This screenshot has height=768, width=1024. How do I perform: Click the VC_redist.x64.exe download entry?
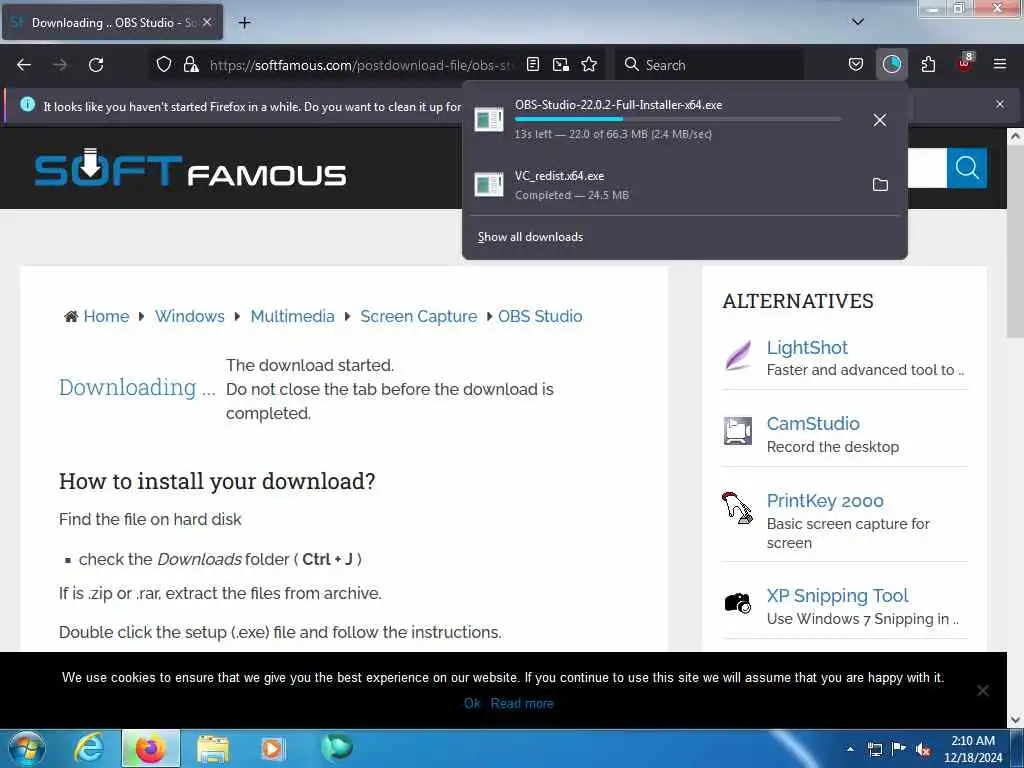click(x=666, y=185)
